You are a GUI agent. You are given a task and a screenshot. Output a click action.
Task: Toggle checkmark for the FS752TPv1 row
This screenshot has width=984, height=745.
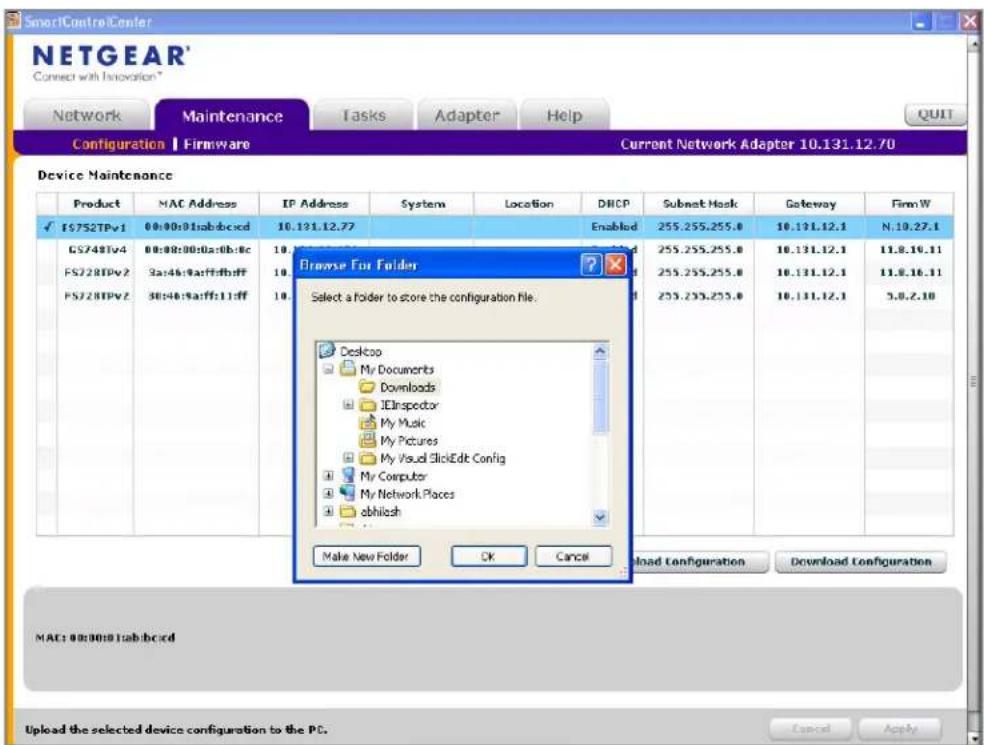(48, 227)
